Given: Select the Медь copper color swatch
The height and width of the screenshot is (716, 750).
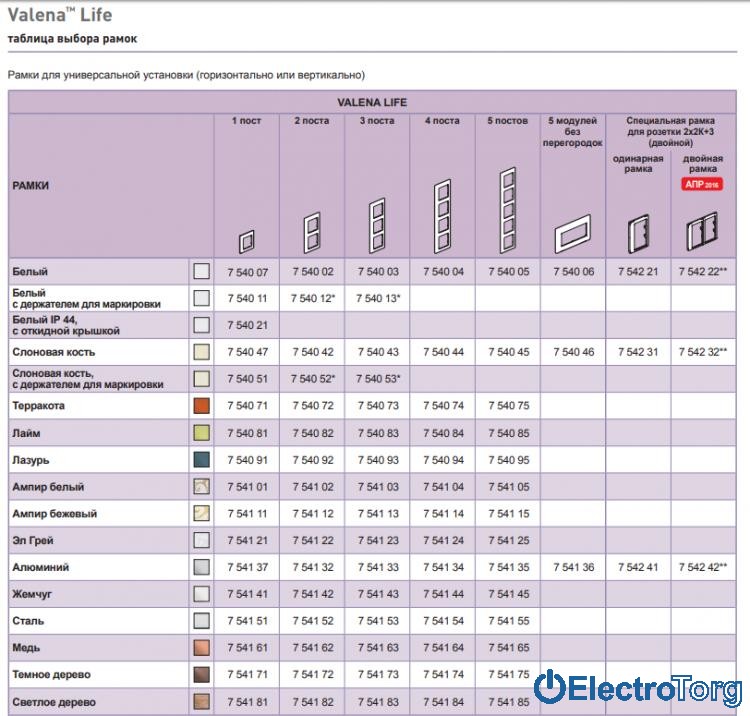Looking at the screenshot, I should pos(201,647).
